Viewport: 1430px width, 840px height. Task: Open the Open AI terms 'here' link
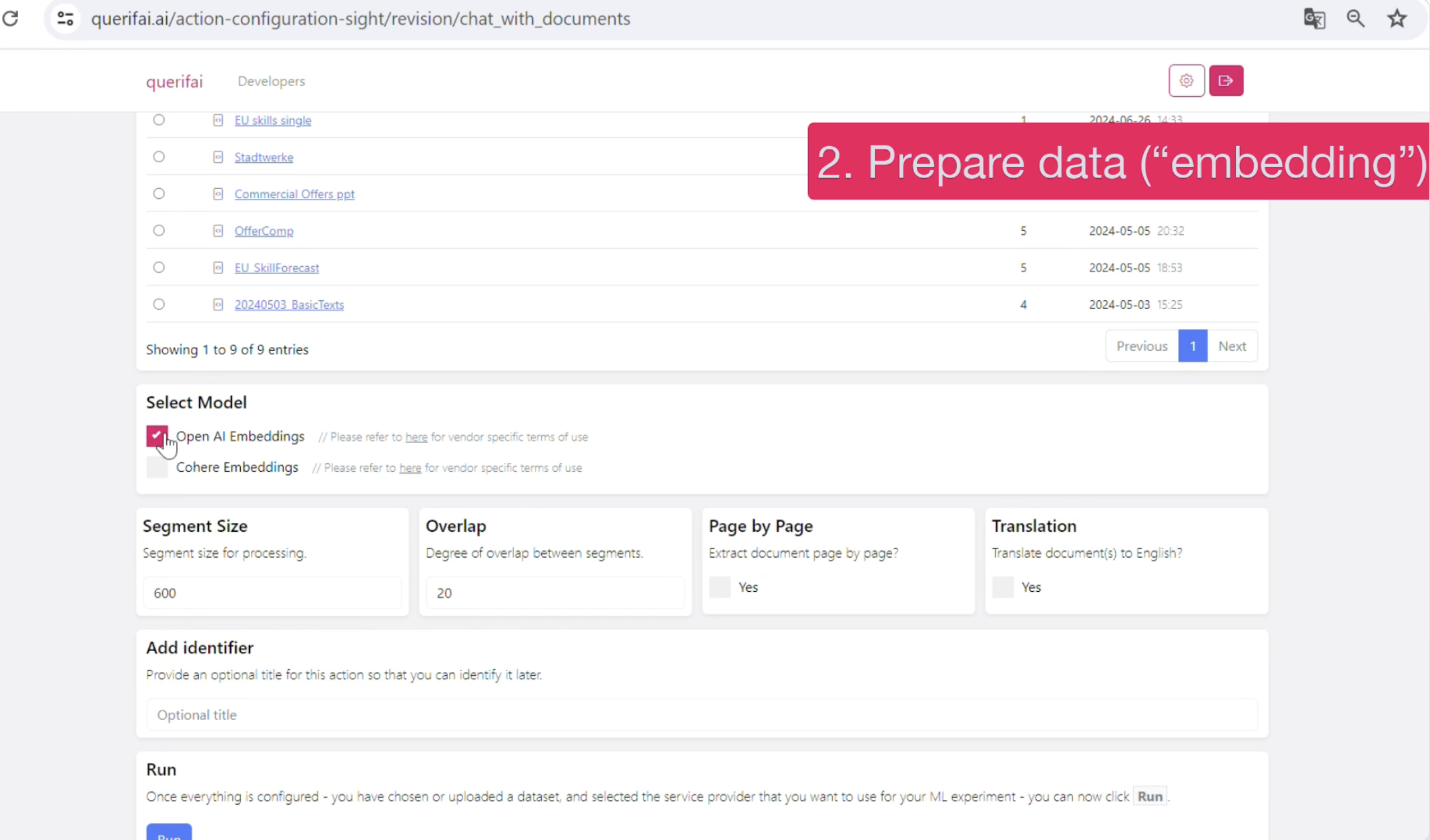point(416,437)
